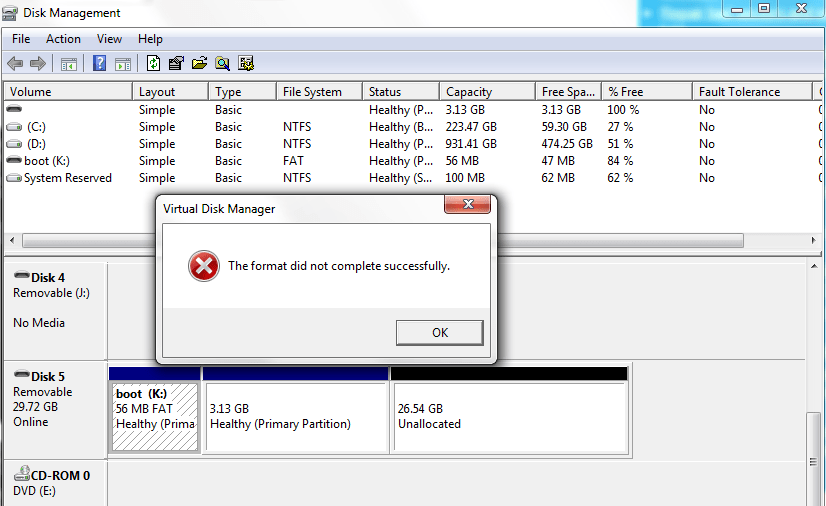Click the 100 % free cell
This screenshot has width=826, height=506.
(x=623, y=110)
